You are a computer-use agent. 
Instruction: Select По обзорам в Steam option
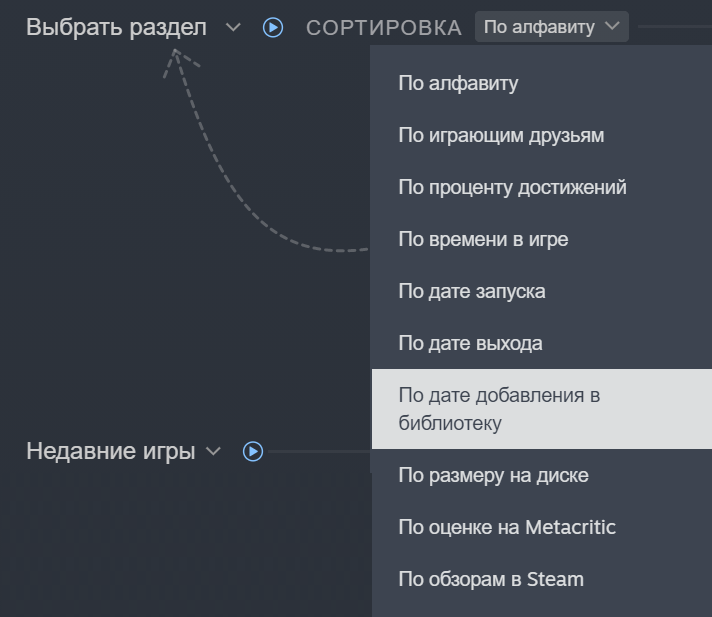(491, 579)
